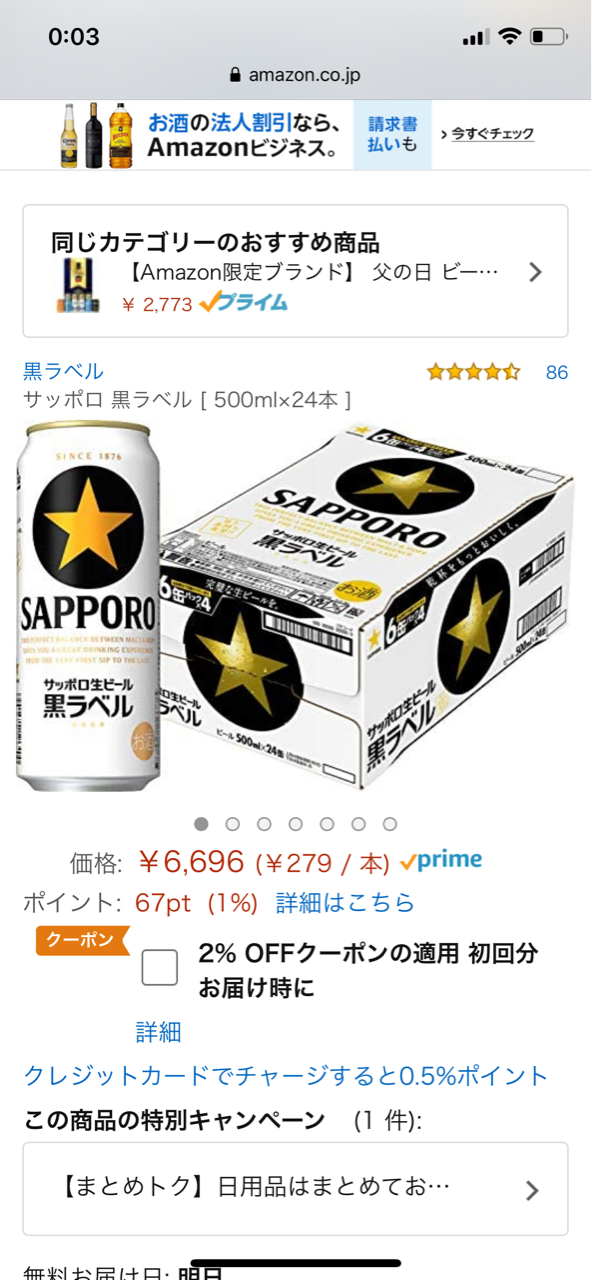Tap the クレジットカードでチャージ points link
Image resolution: width=592 pixels, height=1280 pixels.
click(286, 1076)
